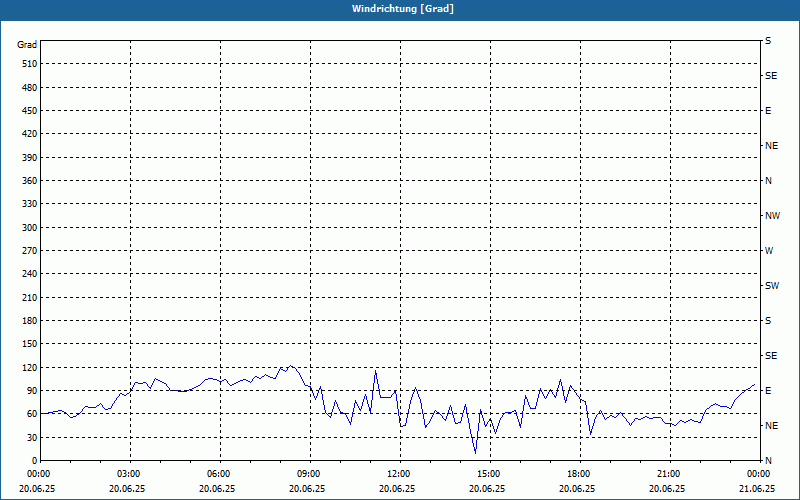Click the E compass label beside the 90 gridline
This screenshot has height=500, width=800.
768,390
